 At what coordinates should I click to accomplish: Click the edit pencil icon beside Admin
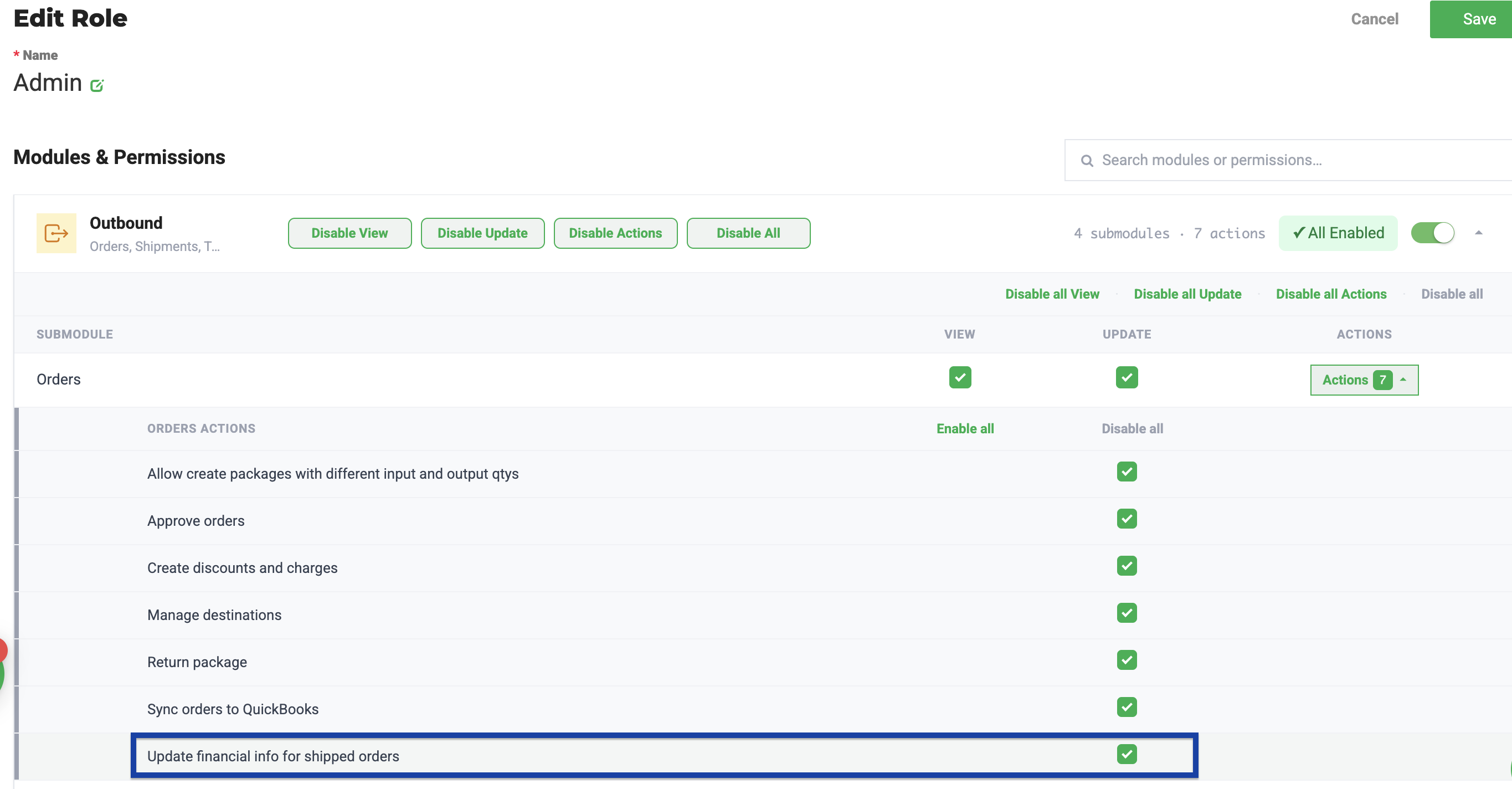click(97, 86)
